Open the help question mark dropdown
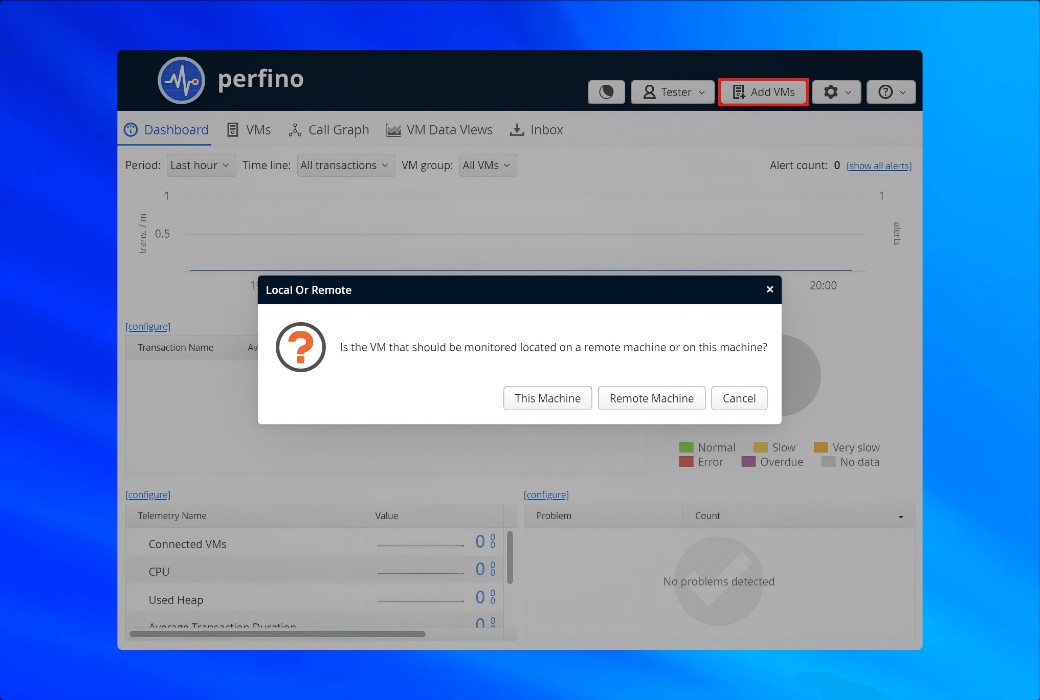The height and width of the screenshot is (700, 1040). point(891,92)
